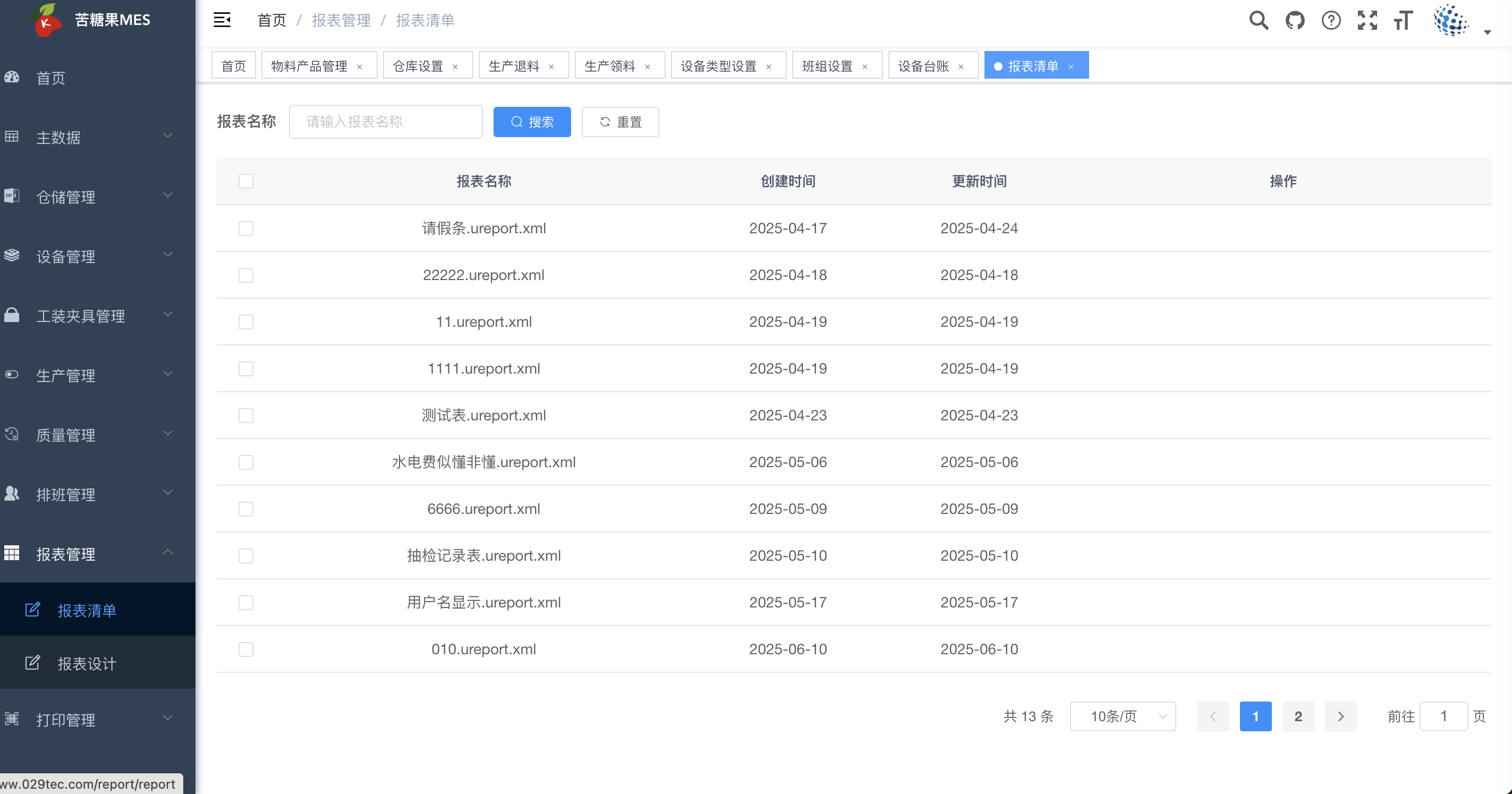Check the 水电费似懂非懂.ureport.xml row checkbox

pos(246,462)
